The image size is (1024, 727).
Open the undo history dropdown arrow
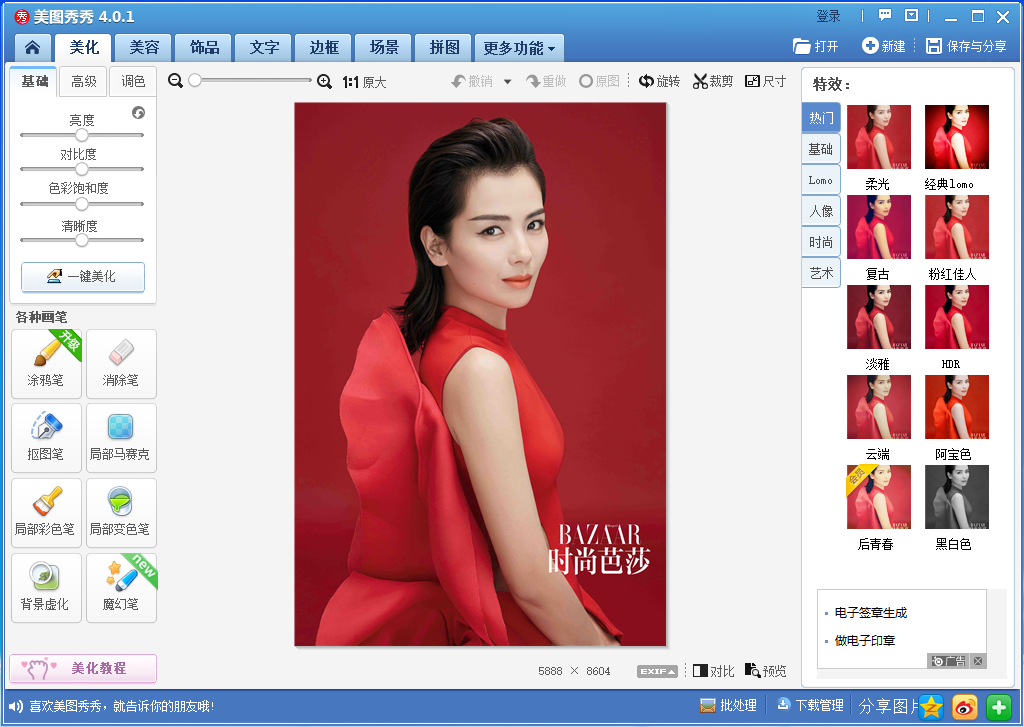(507, 82)
